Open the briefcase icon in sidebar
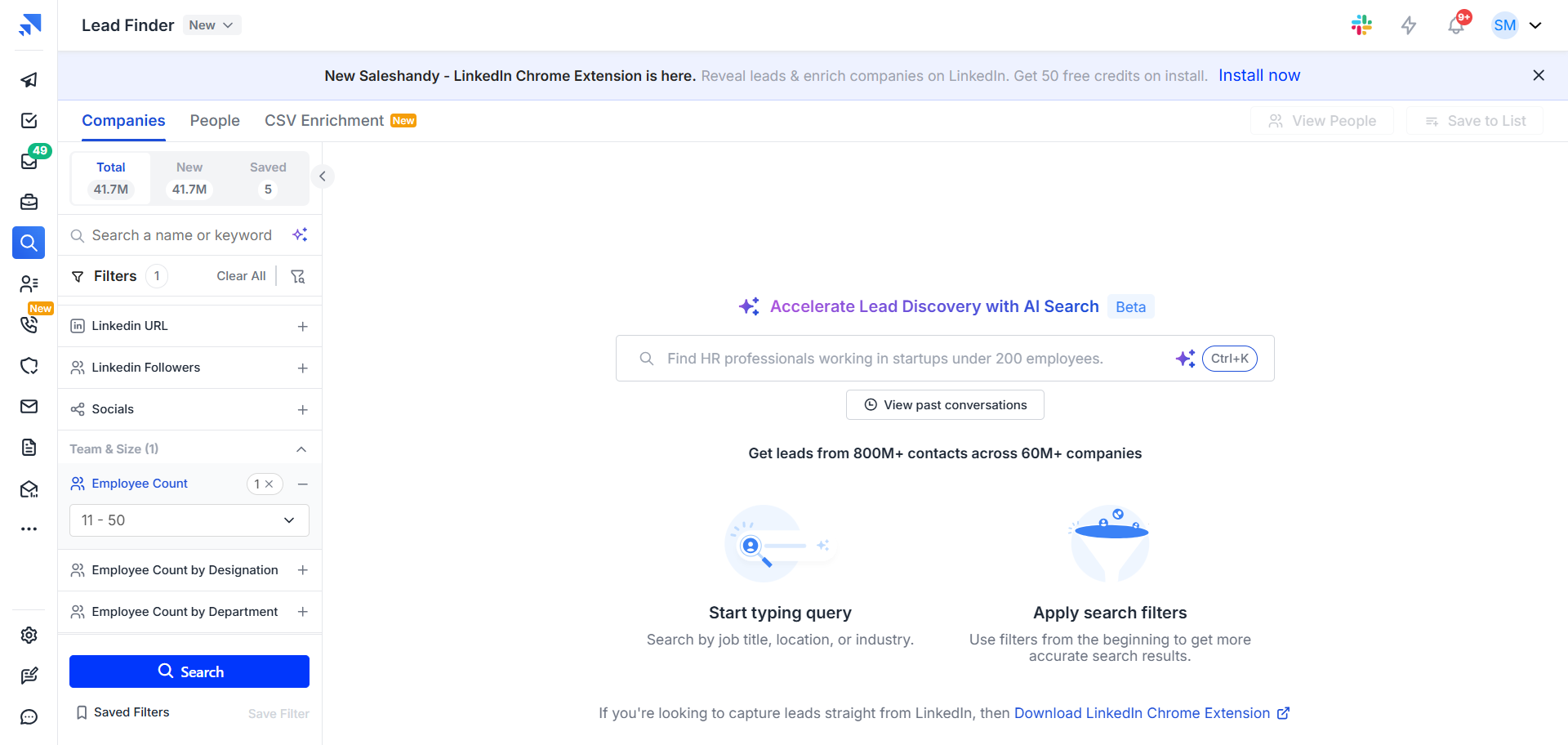The width and height of the screenshot is (1568, 745). point(29,202)
